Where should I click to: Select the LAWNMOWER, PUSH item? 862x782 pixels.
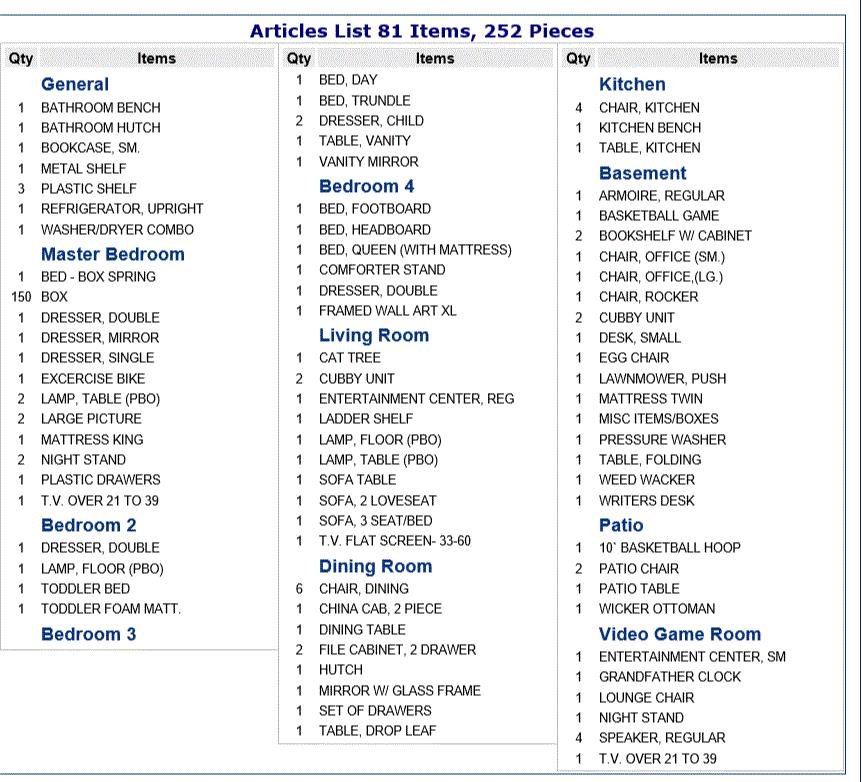662,379
